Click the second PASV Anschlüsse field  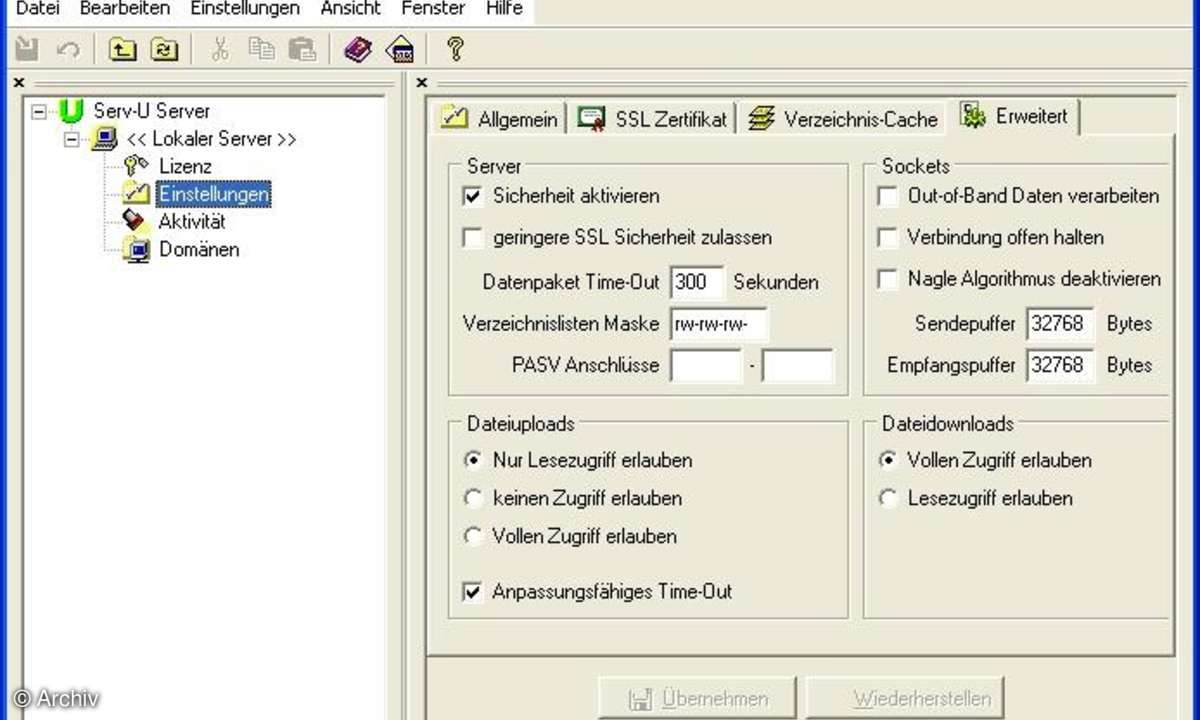(797, 365)
